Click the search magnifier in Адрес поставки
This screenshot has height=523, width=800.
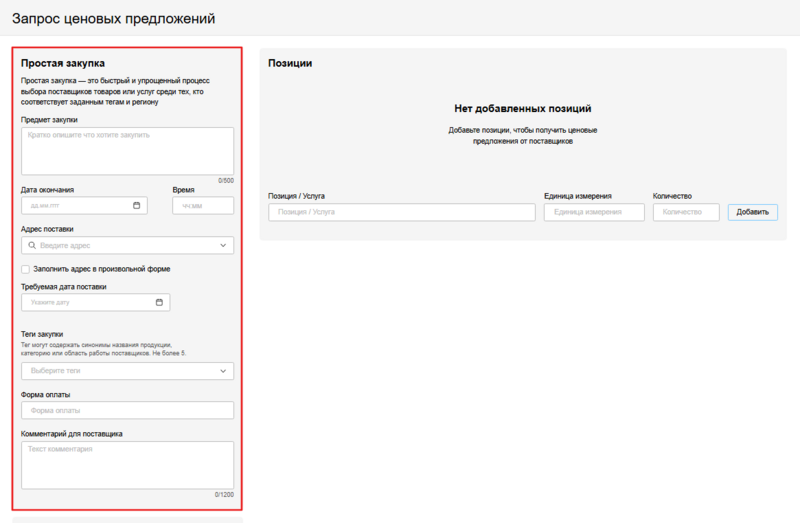coord(32,245)
